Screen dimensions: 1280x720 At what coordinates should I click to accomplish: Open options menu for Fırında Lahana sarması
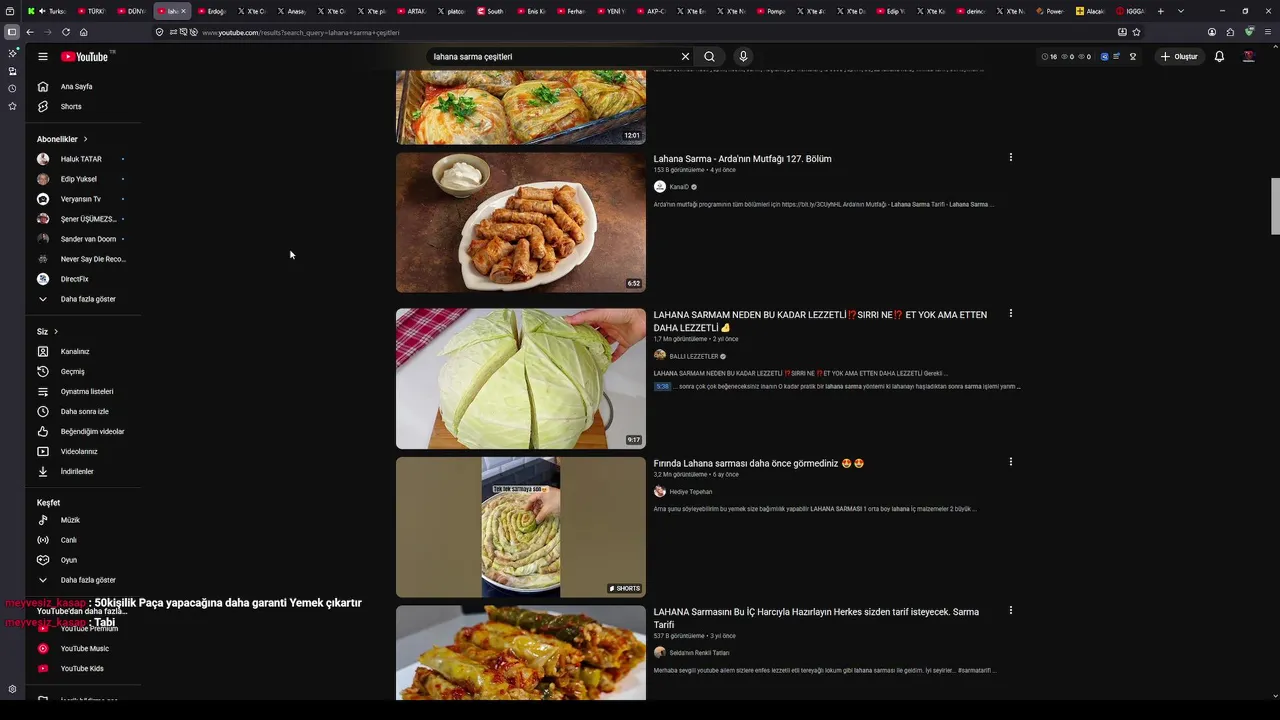coord(1011,462)
